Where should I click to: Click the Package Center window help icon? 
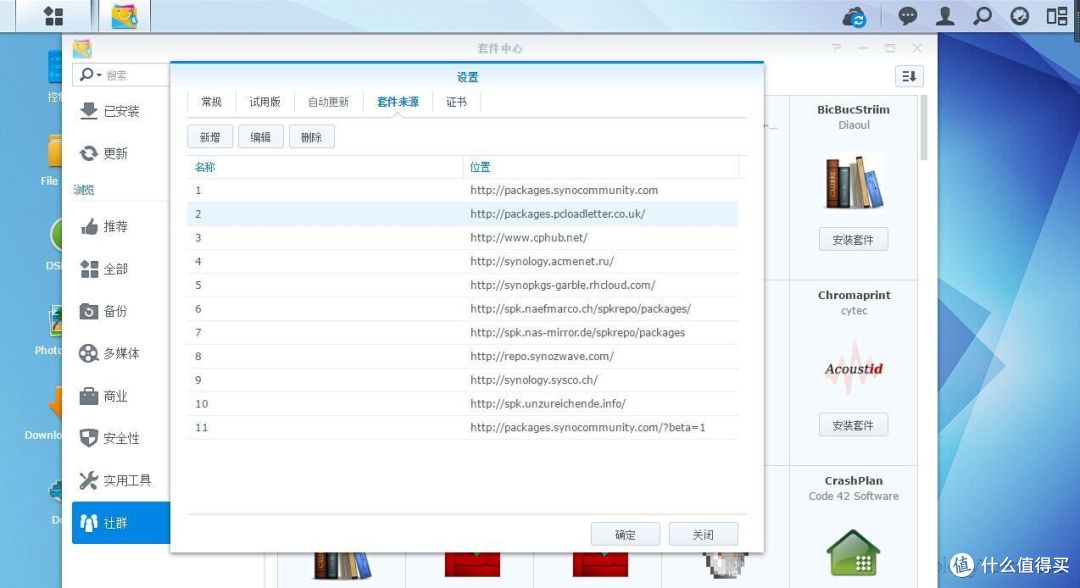pyautogui.click(x=836, y=48)
